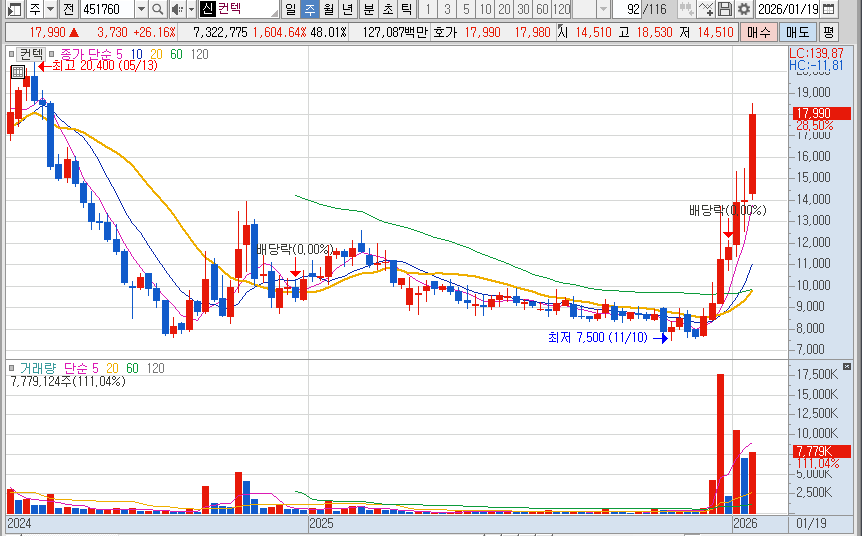862x536 pixels.
Task: Click volume tag 7,779K on axis
Action: (x=821, y=451)
